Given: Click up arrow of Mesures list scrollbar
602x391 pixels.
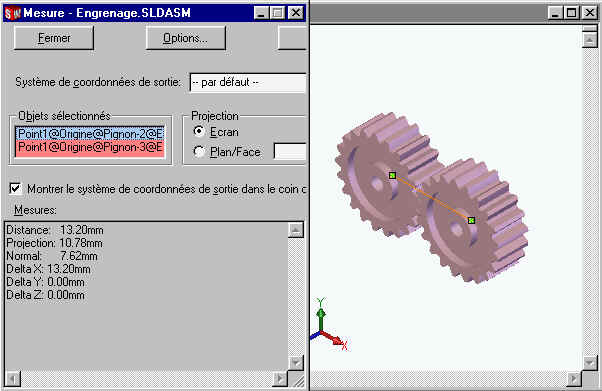Looking at the screenshot, I should tap(296, 230).
